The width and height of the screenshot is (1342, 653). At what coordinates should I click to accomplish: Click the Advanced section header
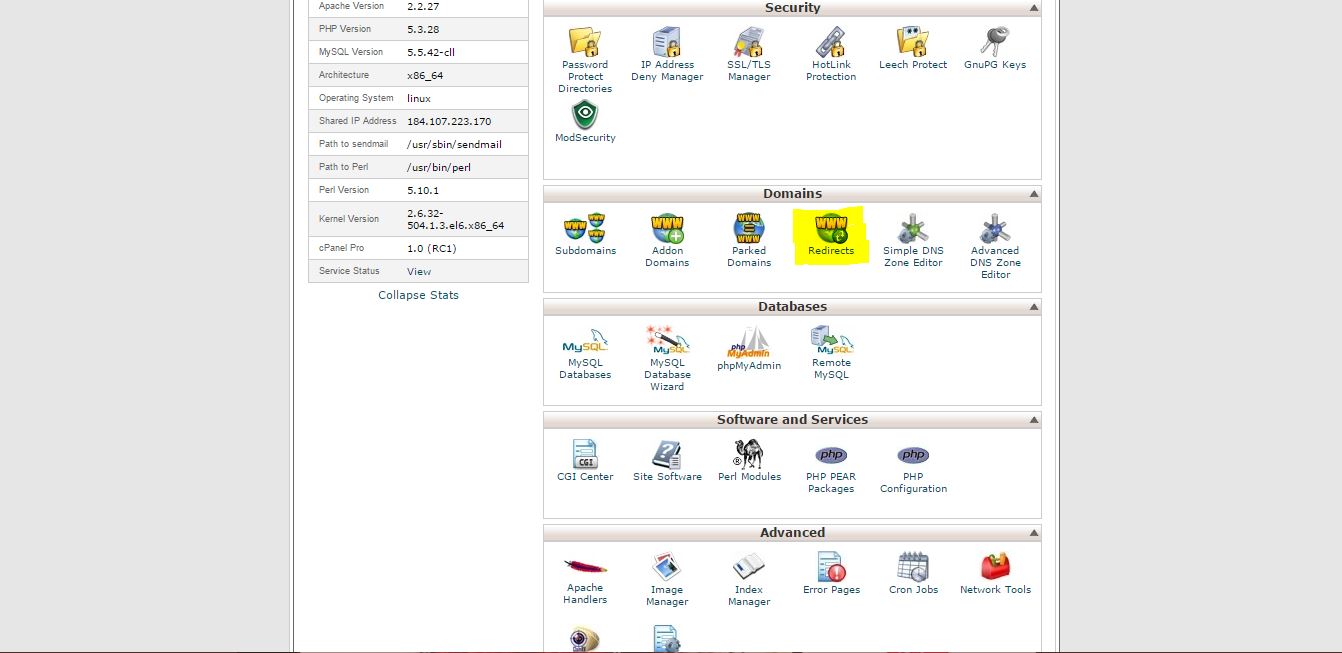[x=792, y=533]
